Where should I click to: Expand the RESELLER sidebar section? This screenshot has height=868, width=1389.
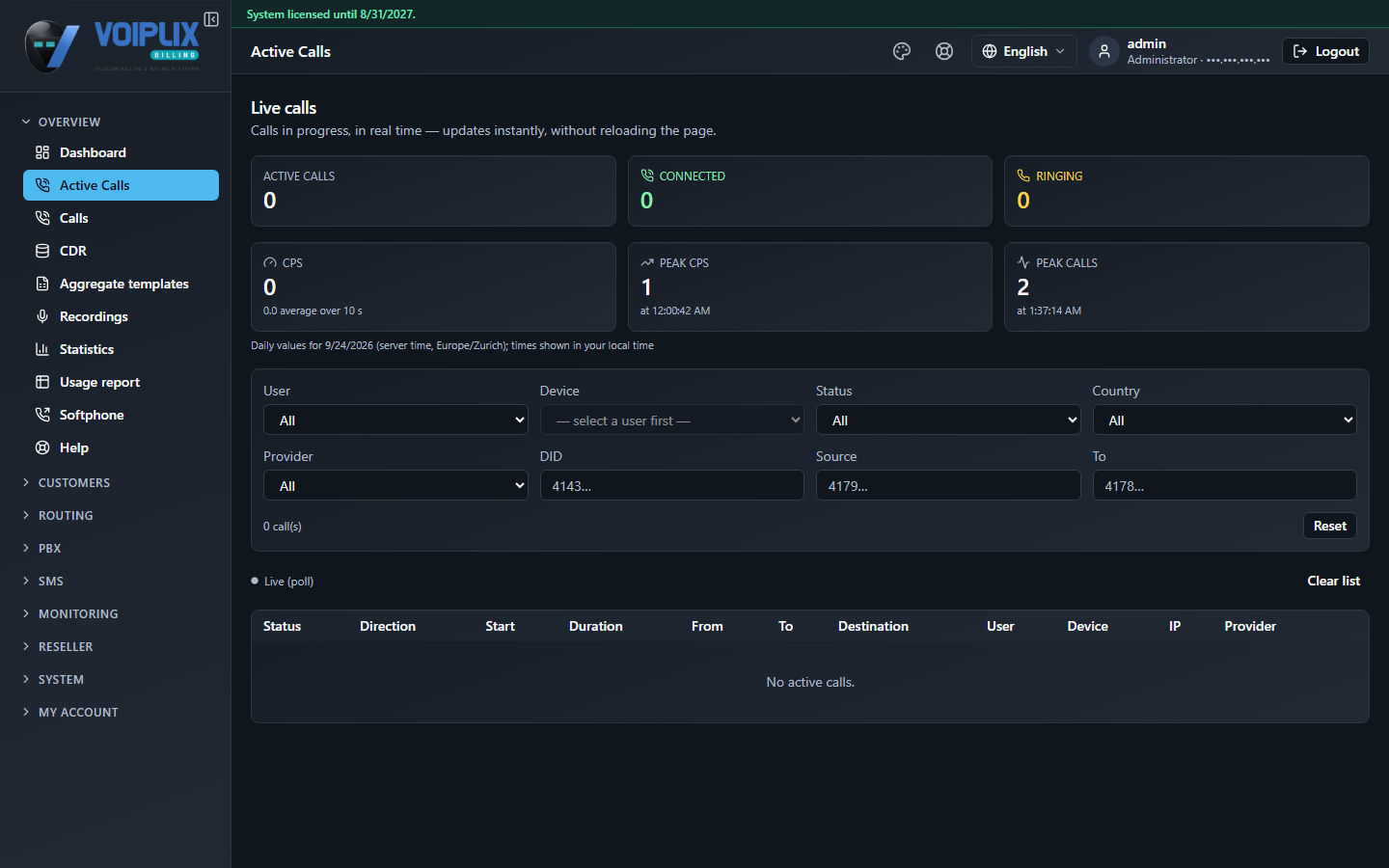66,646
